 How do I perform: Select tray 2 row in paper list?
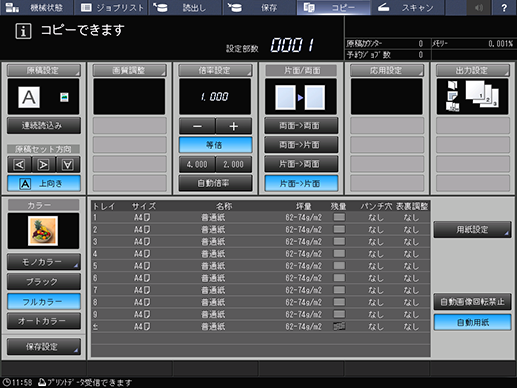(260, 230)
